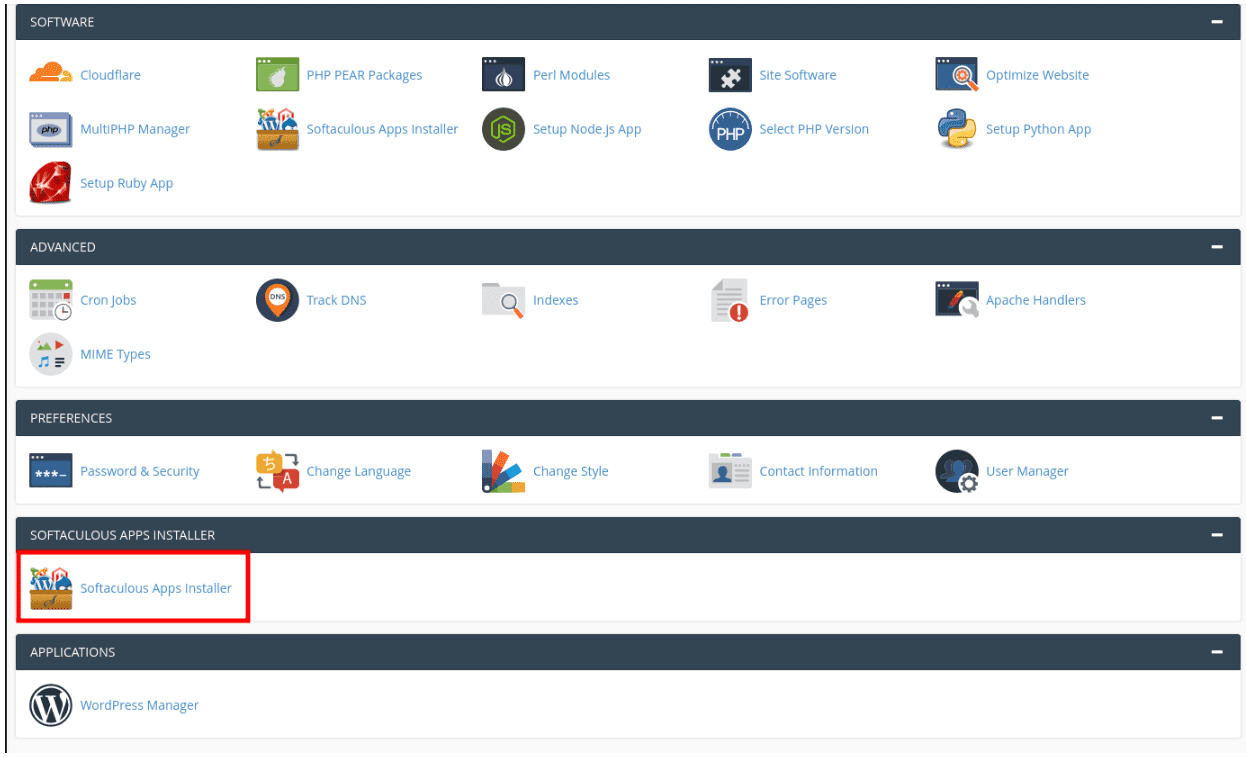Collapse the Software section

tap(1217, 22)
